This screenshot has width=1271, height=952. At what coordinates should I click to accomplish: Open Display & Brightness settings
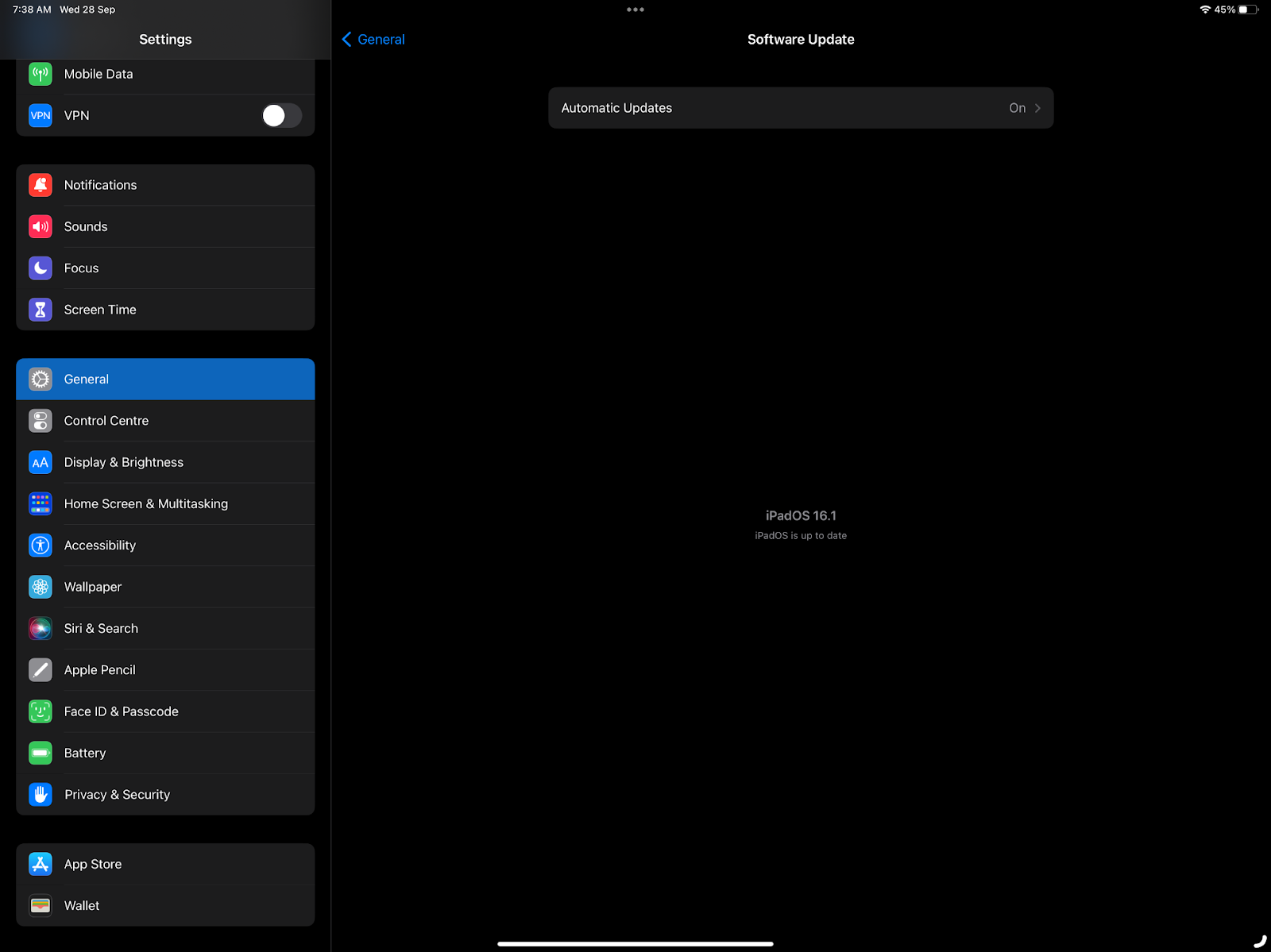165,462
